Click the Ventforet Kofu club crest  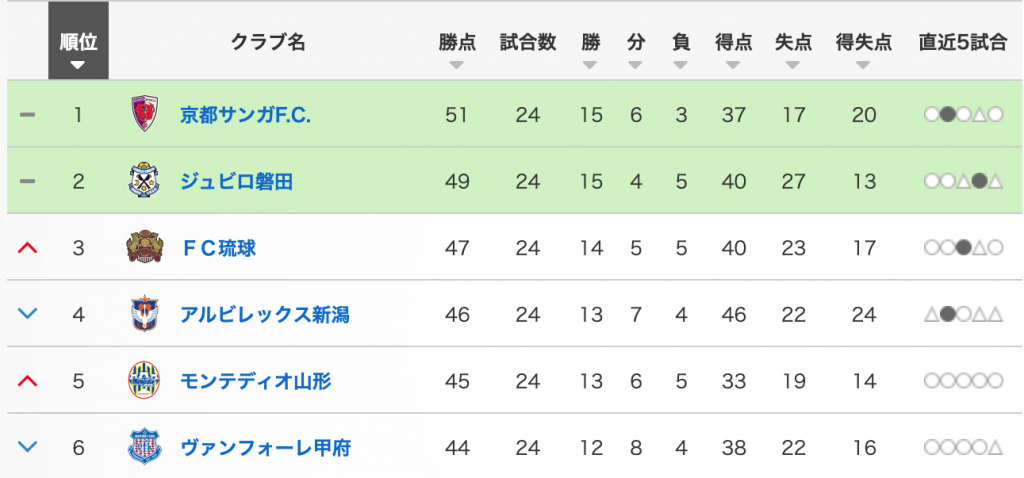click(x=144, y=447)
